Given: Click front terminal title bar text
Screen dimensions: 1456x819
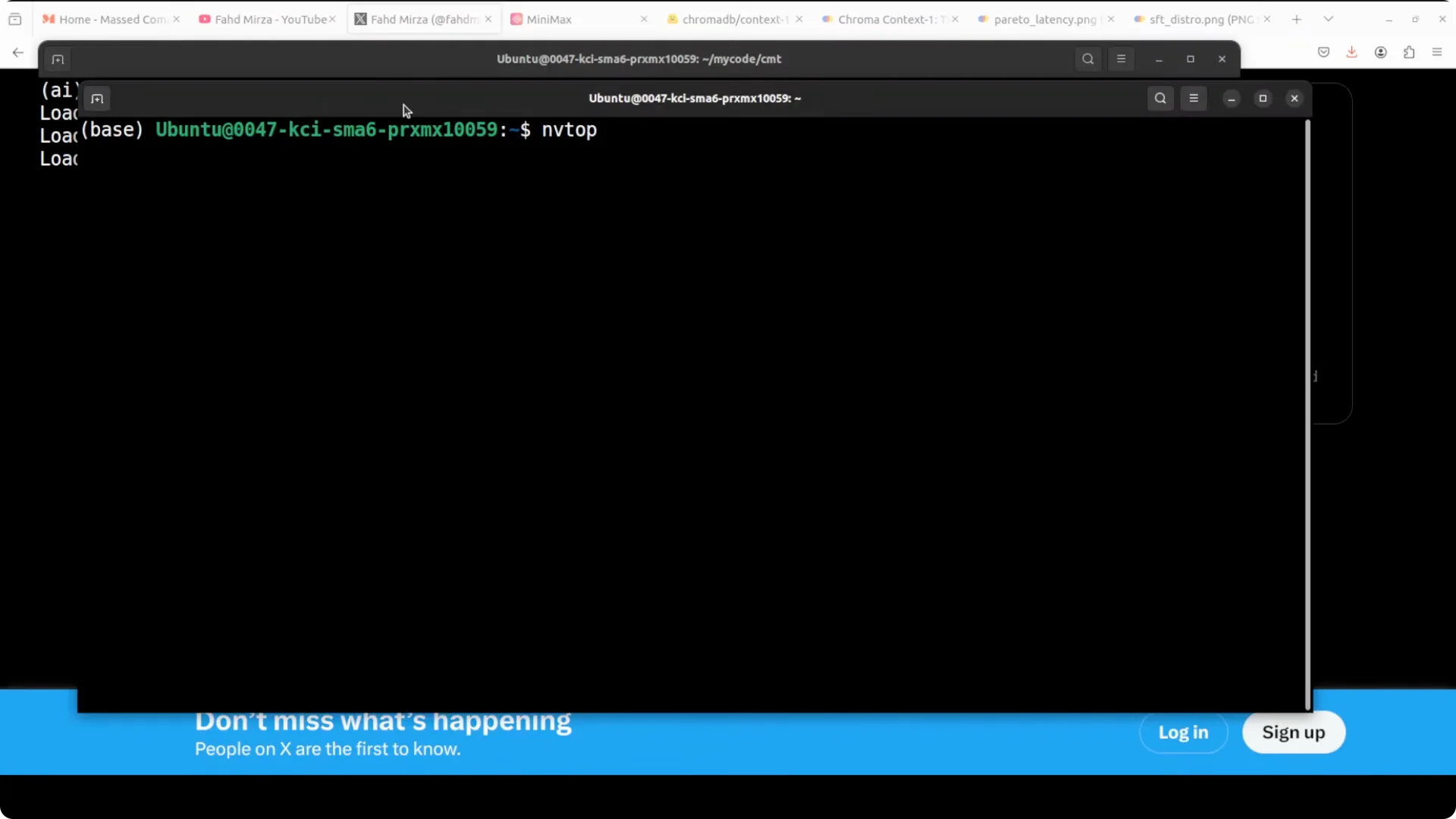Looking at the screenshot, I should point(695,99).
